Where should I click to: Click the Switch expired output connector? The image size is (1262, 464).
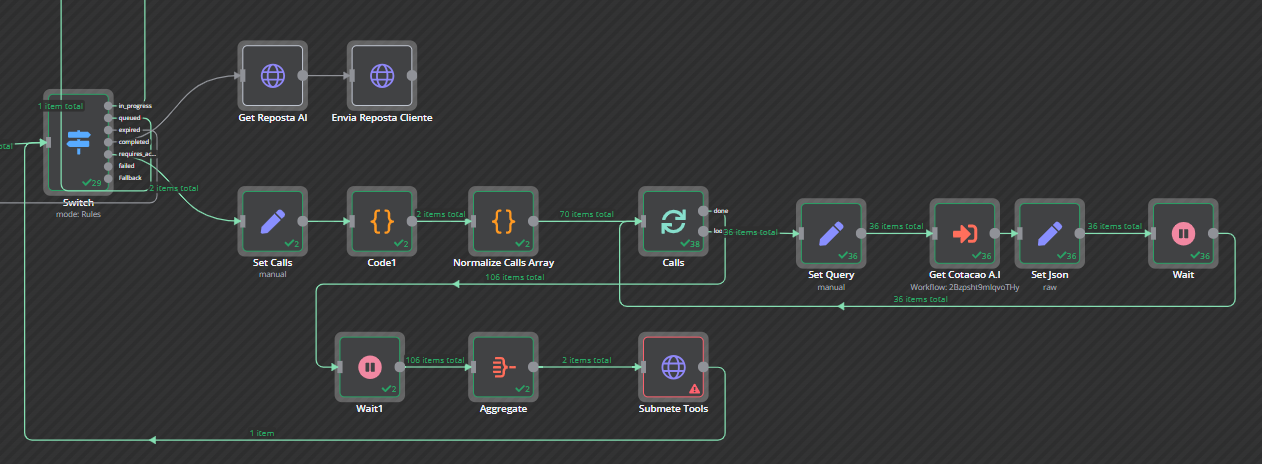(109, 130)
